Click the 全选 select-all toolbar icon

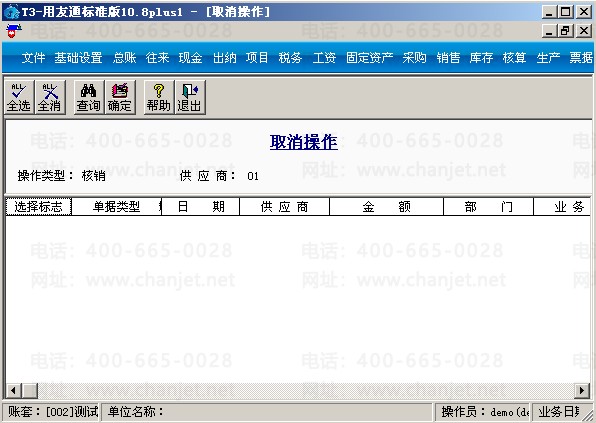pyautogui.click(x=19, y=97)
